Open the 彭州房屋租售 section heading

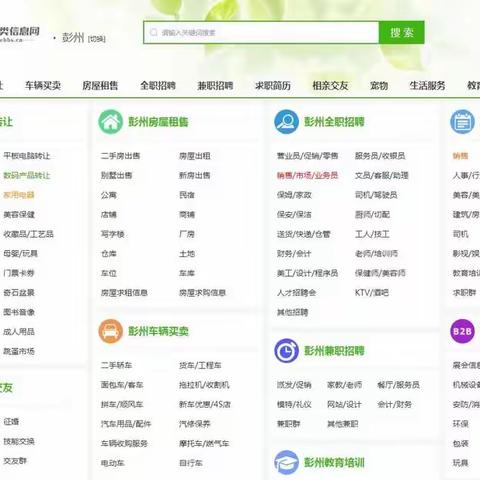[158, 122]
